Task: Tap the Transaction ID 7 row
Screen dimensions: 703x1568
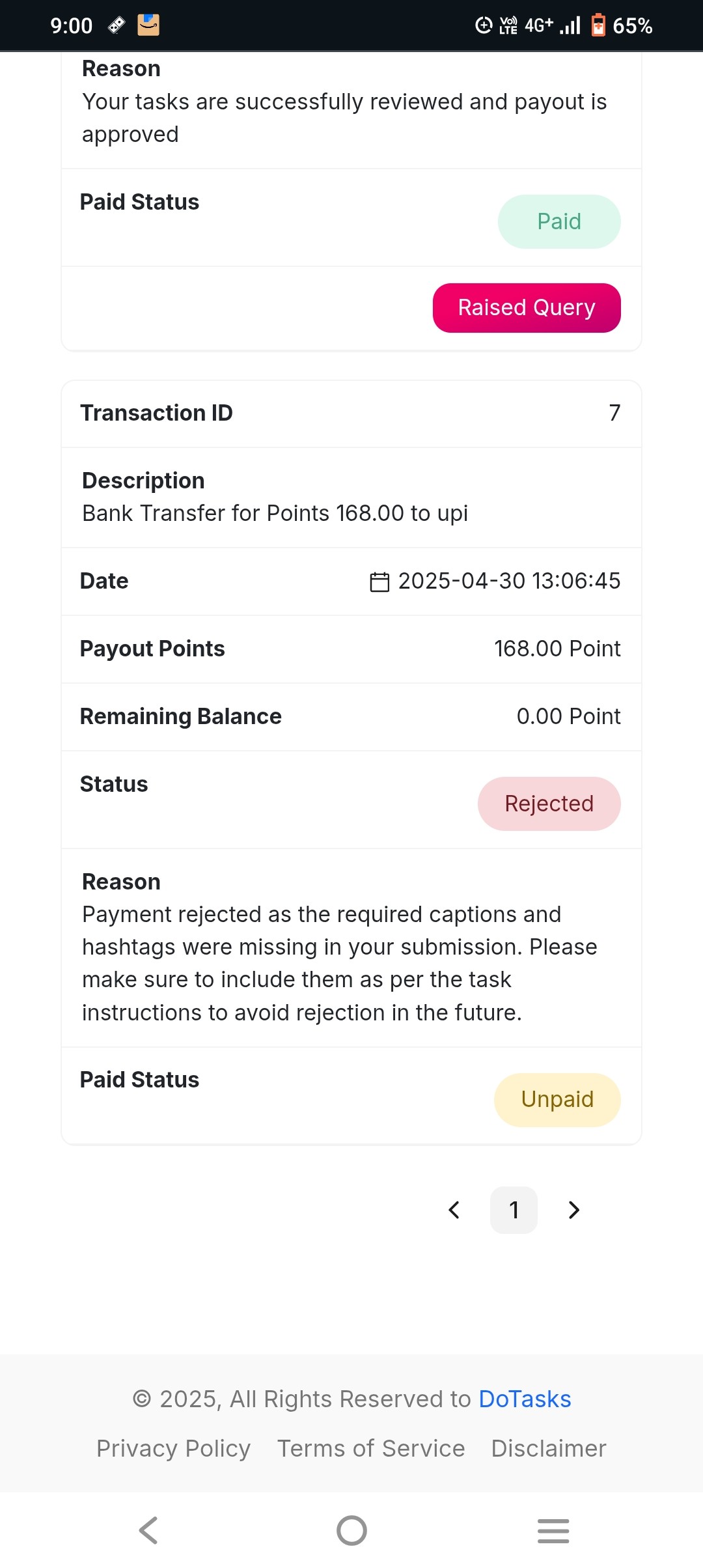Action: (351, 413)
